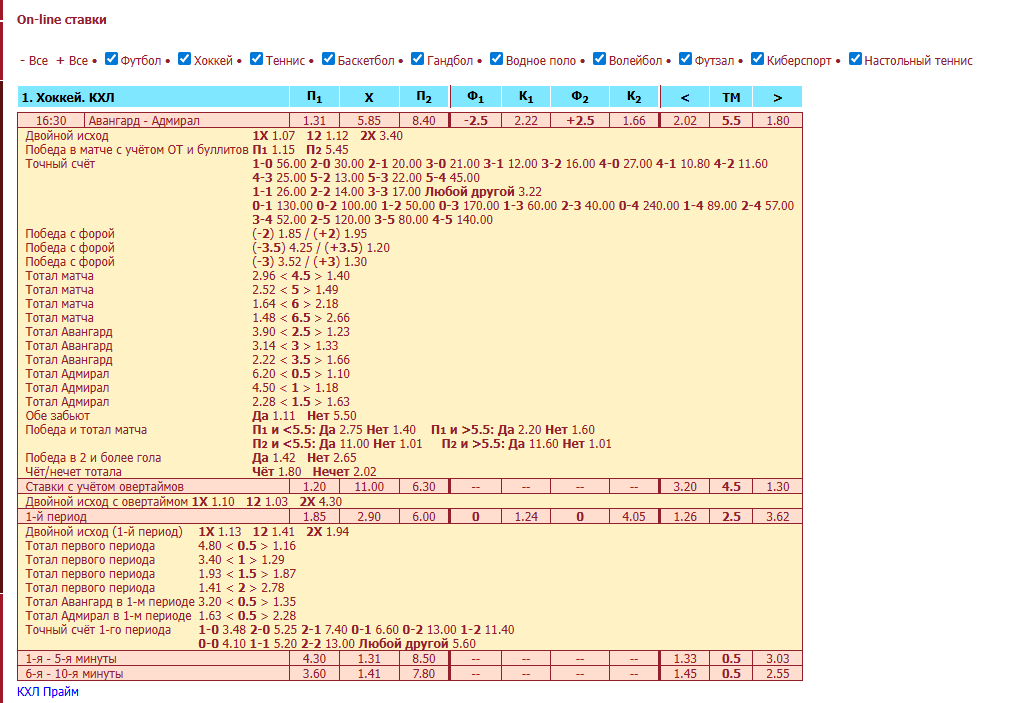Select handicap -2.5 coefficient 2.22
The image size is (1016, 703).
click(x=526, y=121)
